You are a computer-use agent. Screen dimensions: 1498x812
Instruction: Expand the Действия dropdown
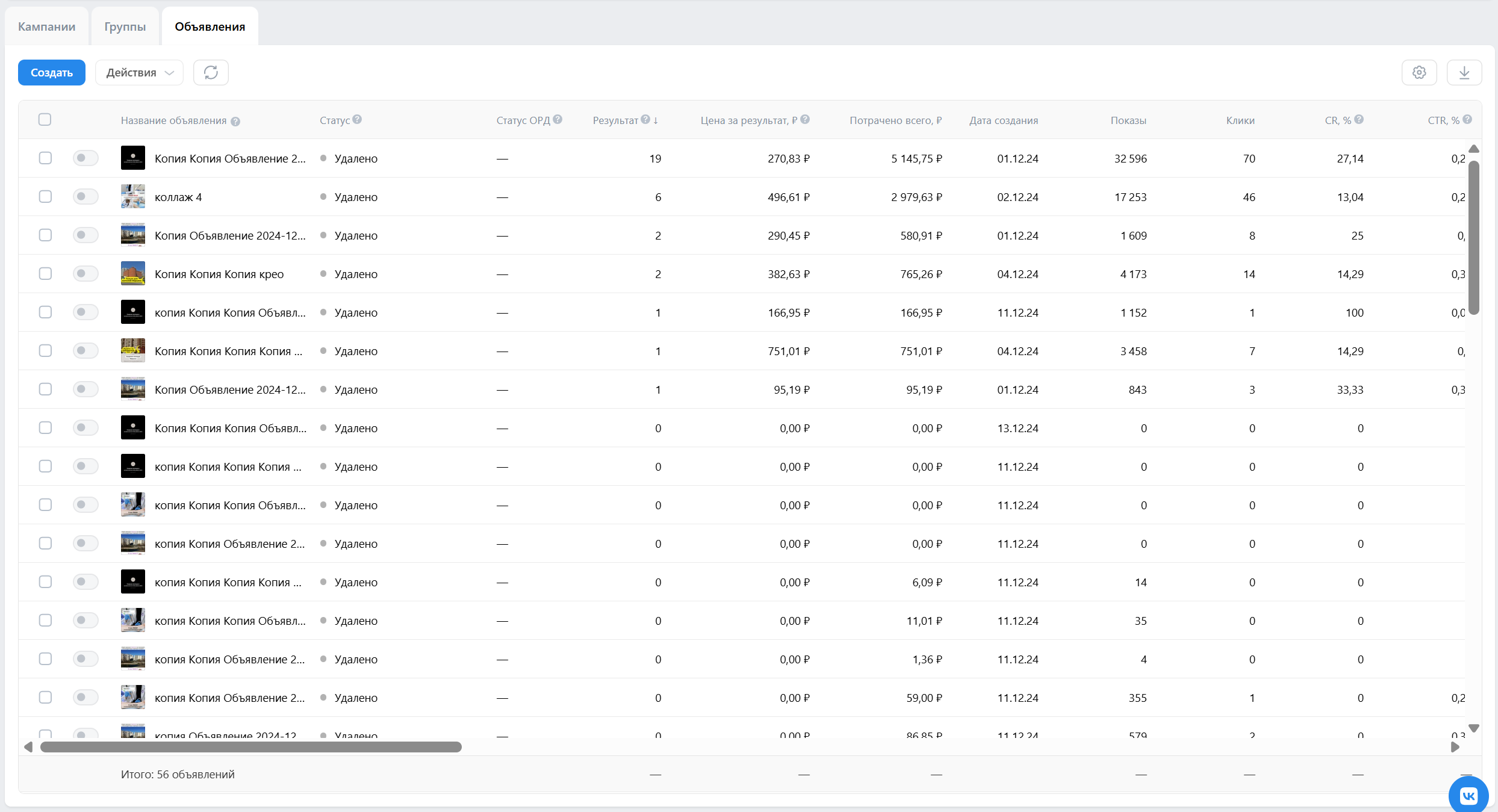139,72
